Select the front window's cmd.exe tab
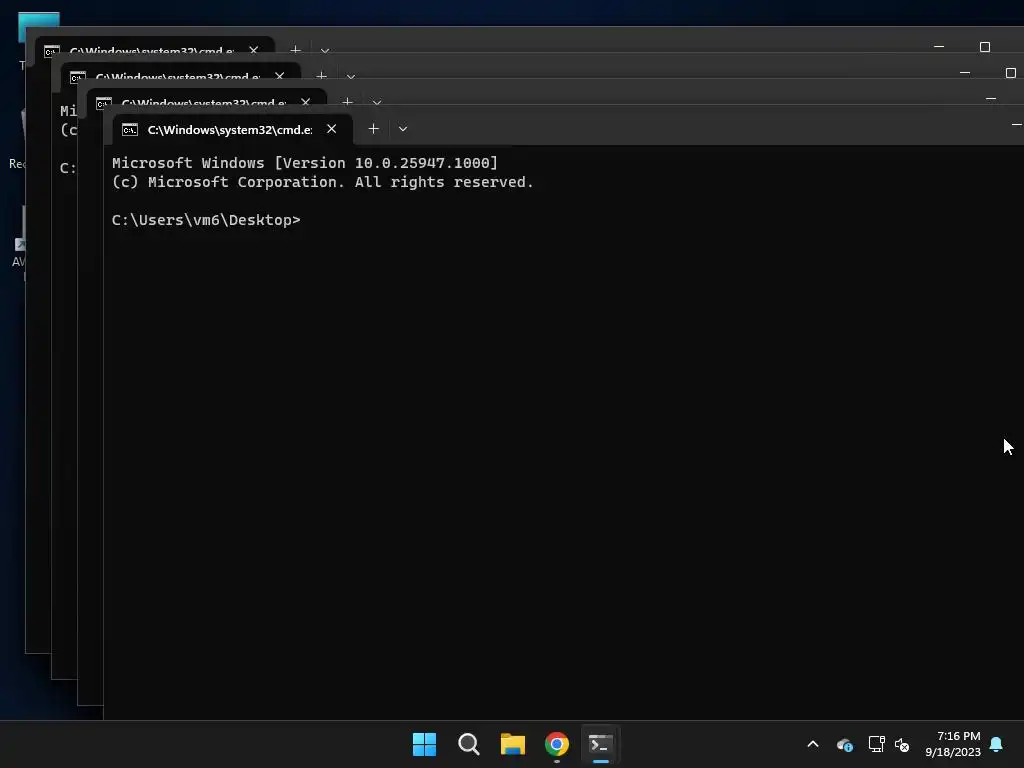 [x=232, y=129]
